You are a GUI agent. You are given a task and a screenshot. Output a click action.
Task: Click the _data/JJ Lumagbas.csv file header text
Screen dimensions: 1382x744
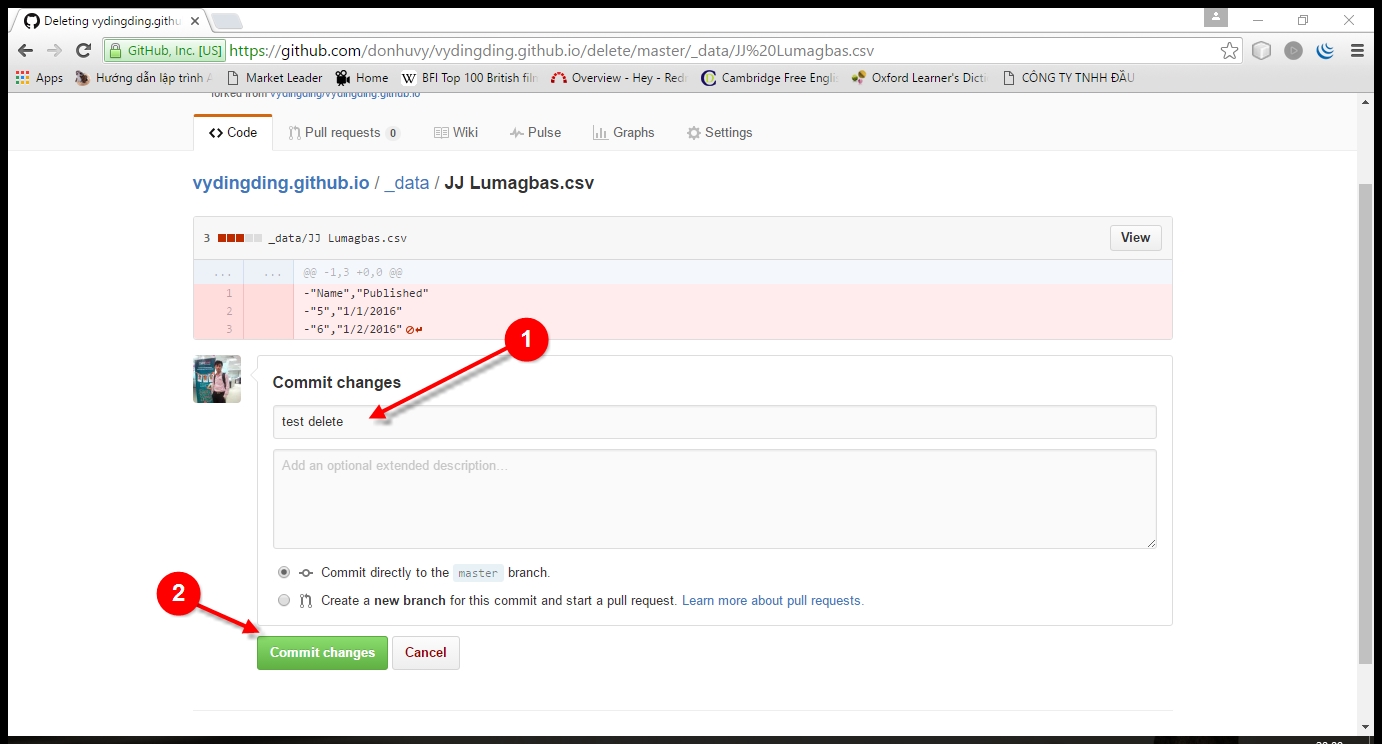pyautogui.click(x=337, y=238)
